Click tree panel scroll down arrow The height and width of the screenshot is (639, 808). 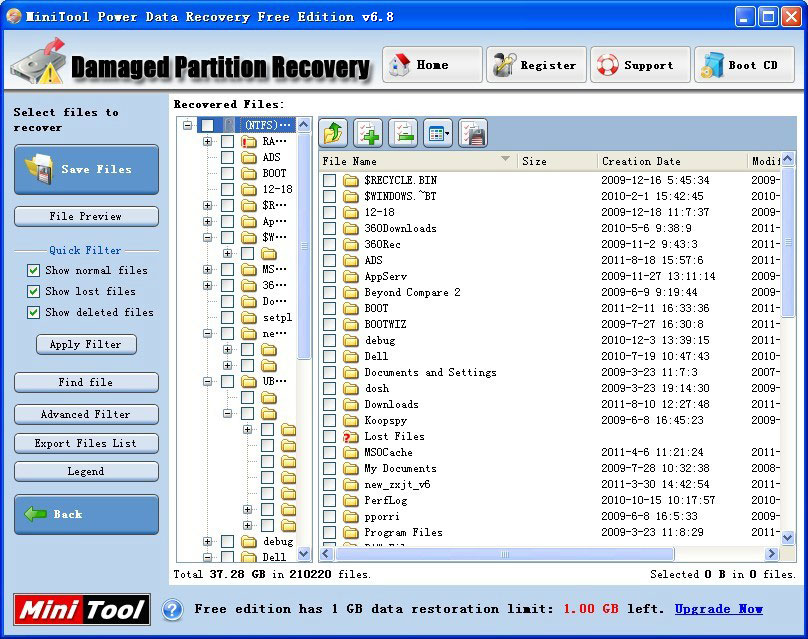304,554
